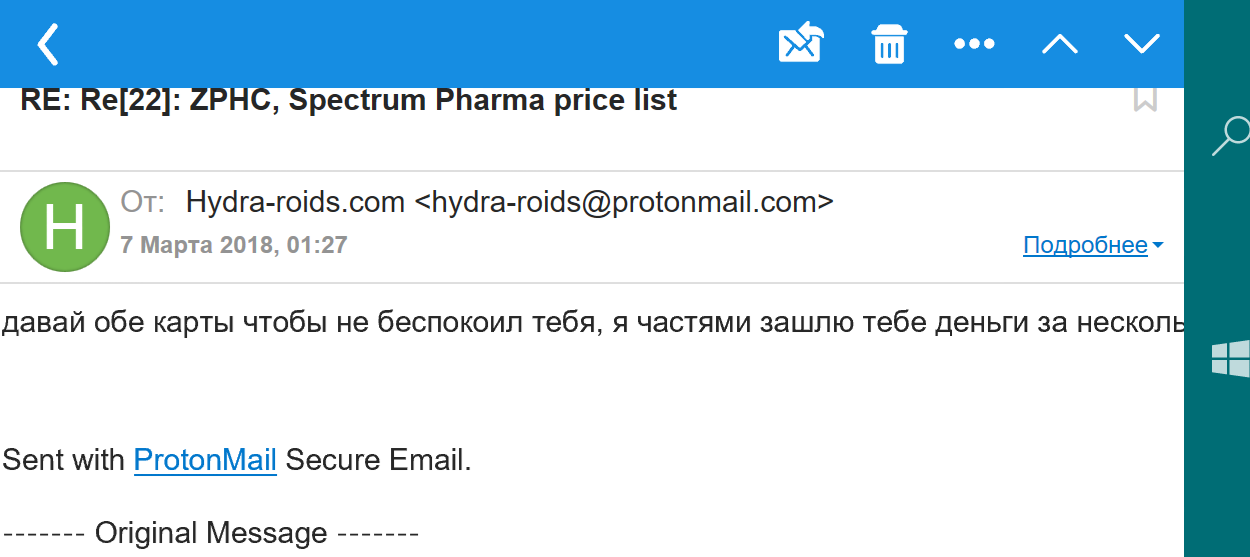The width and height of the screenshot is (1250, 557).
Task: Go to previous message with up chevron
Action: (x=1059, y=44)
